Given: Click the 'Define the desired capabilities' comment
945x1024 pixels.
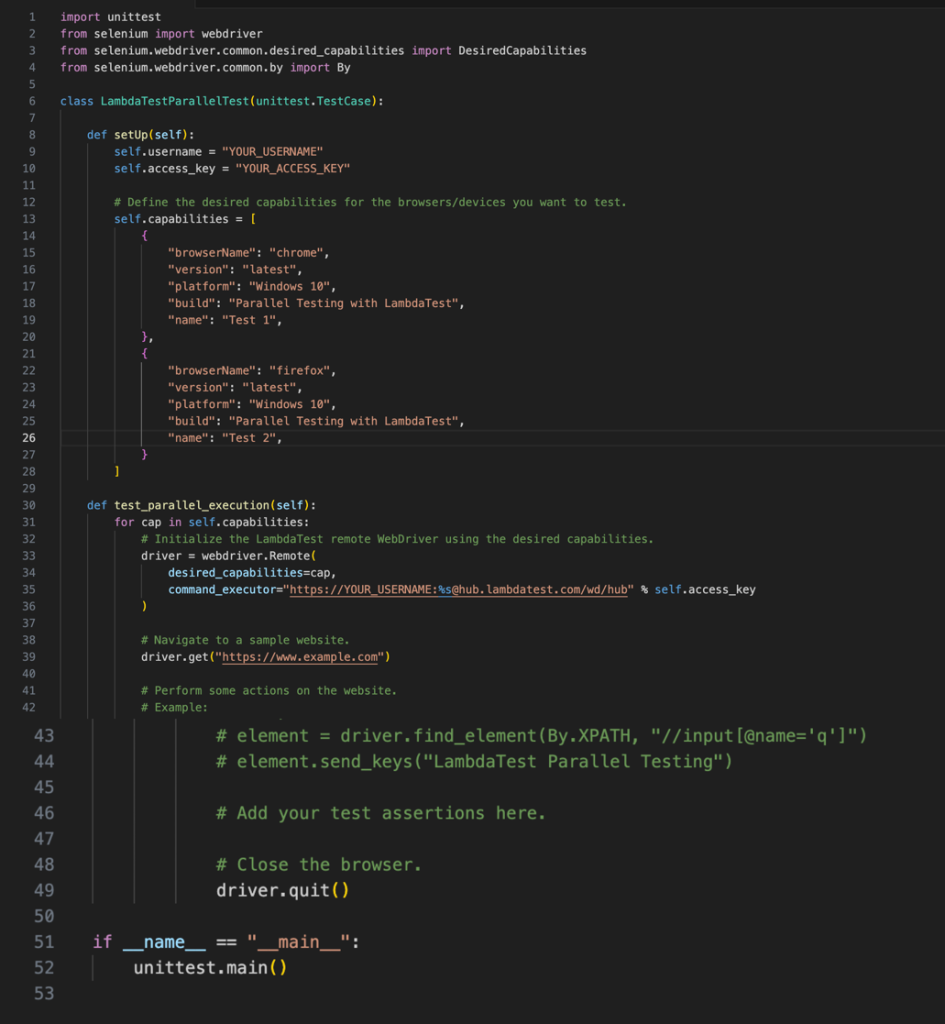Looking at the screenshot, I should 370,202.
